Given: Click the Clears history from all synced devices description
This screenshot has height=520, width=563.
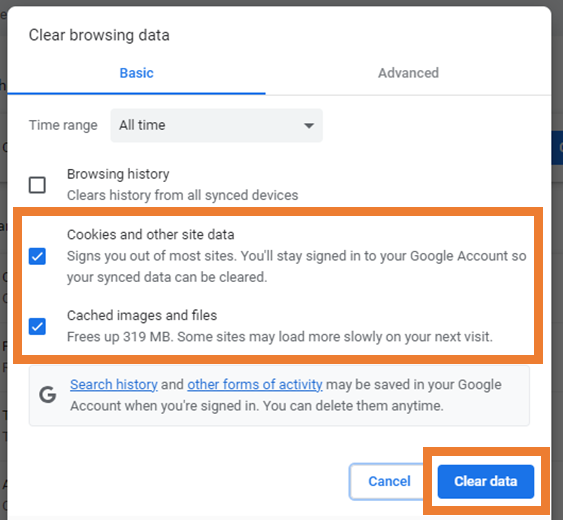Looking at the screenshot, I should pyautogui.click(x=183, y=195).
